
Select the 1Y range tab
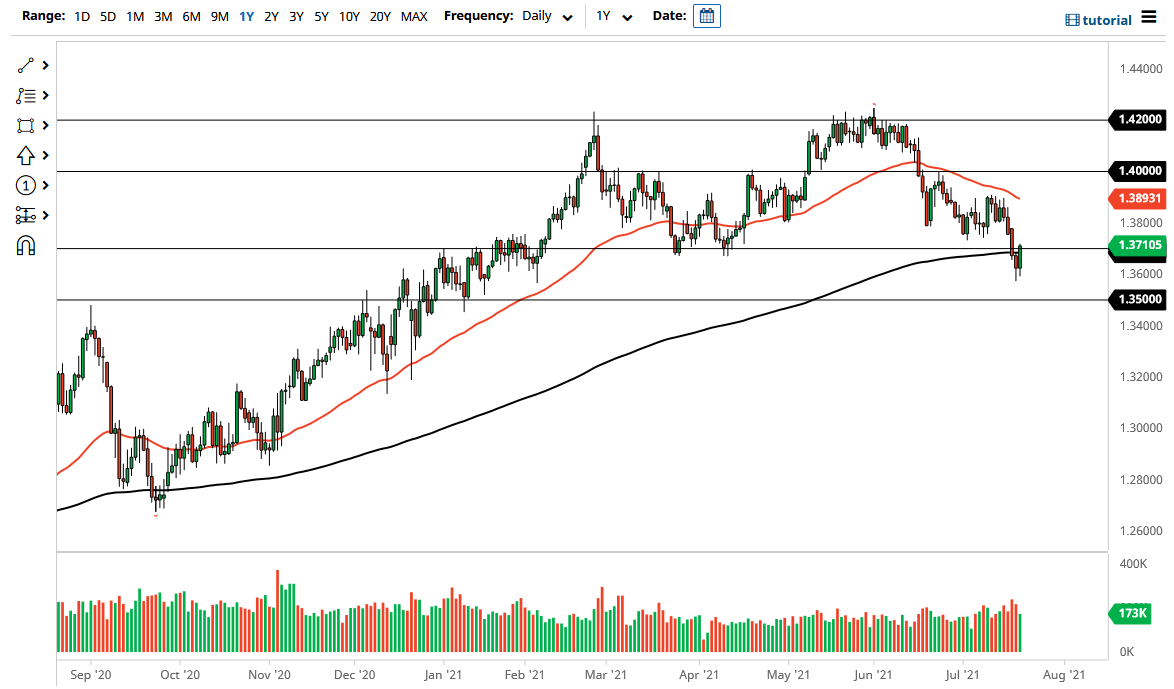[x=246, y=17]
